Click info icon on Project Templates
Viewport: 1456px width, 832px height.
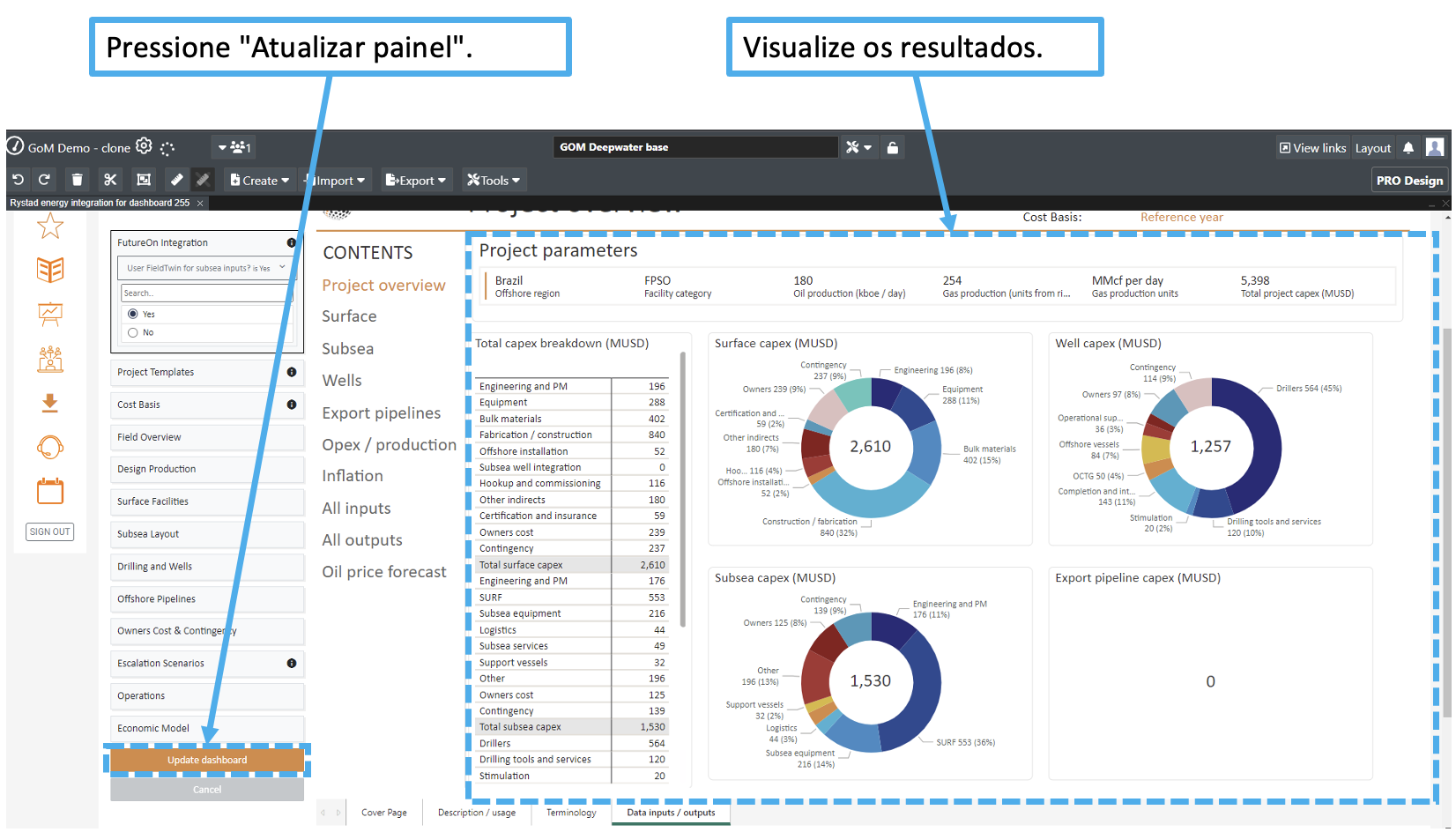coord(291,372)
